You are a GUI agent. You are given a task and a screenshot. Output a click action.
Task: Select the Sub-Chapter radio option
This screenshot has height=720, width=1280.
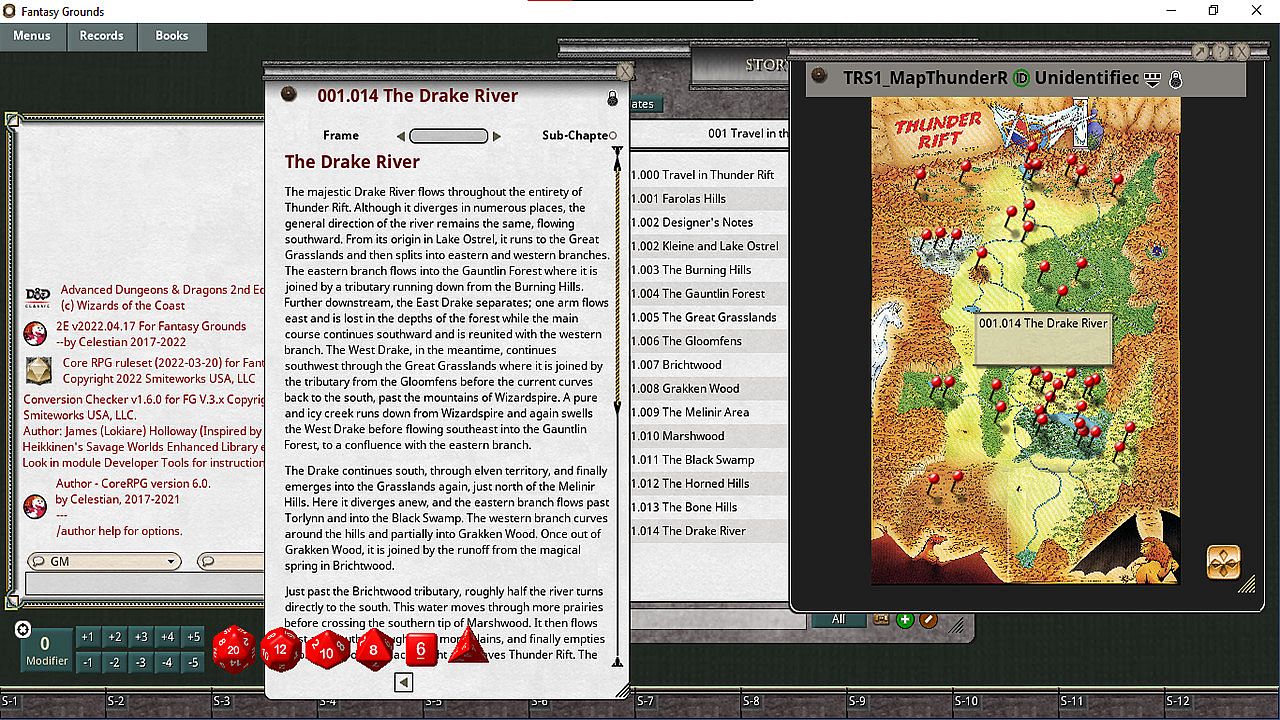[x=613, y=136]
